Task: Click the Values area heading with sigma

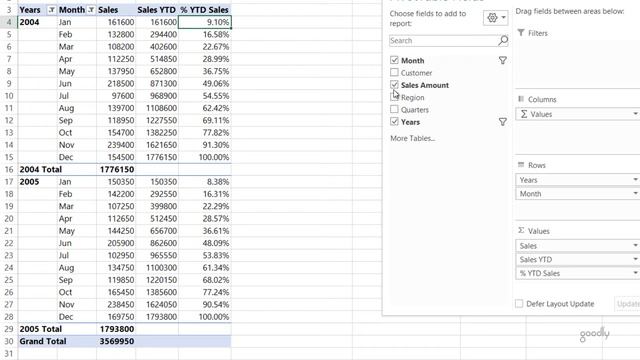Action: 534,231
